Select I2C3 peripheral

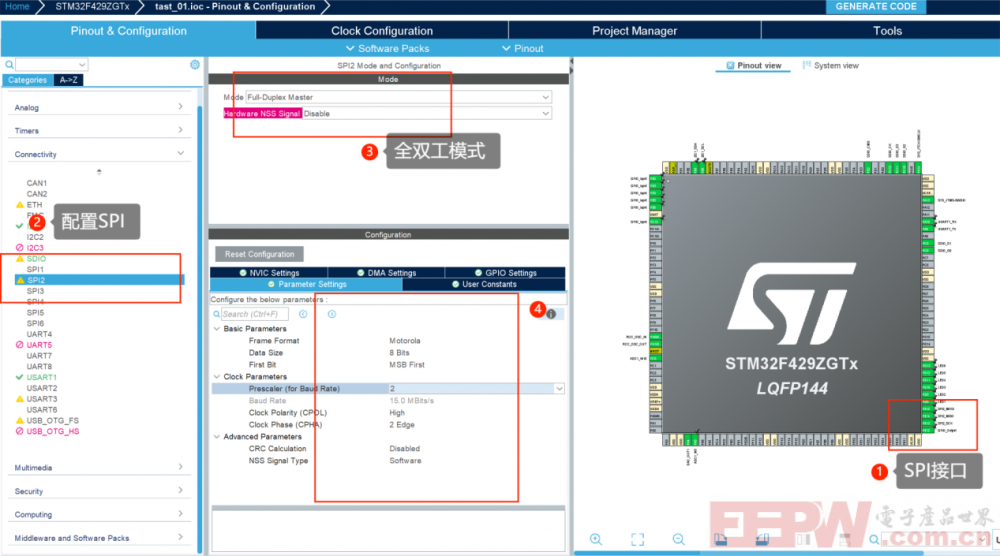pyautogui.click(x=35, y=247)
